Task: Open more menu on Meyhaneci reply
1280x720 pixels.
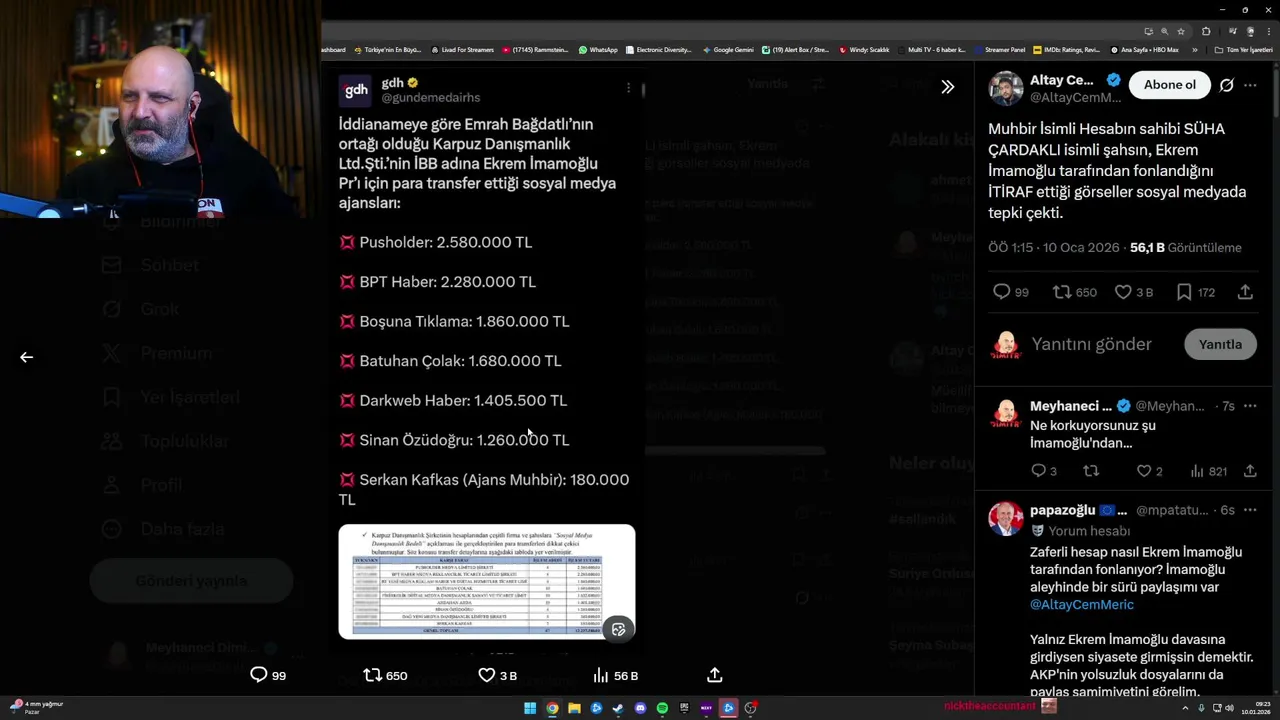Action: 1250,406
